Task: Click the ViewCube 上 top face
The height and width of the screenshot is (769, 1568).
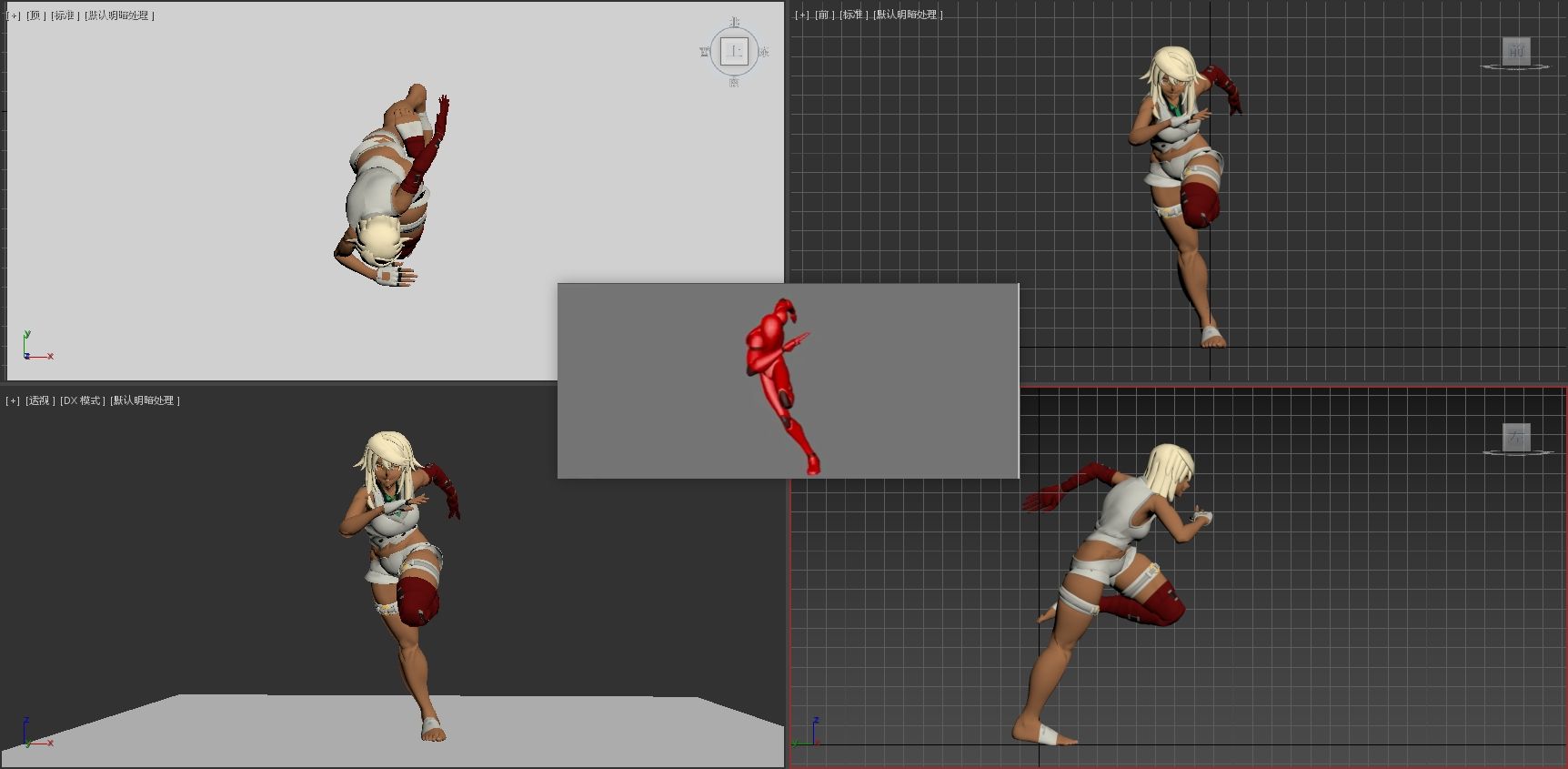Action: (x=734, y=51)
